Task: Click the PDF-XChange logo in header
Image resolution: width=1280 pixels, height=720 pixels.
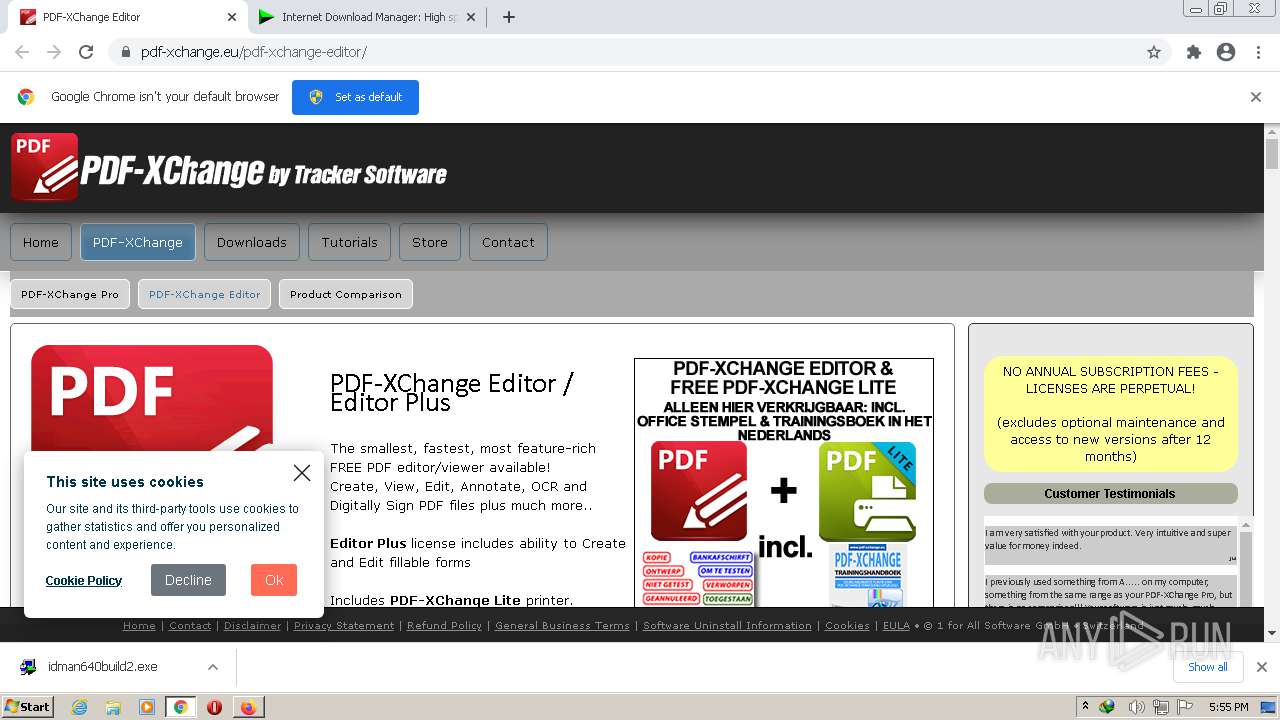Action: (229, 168)
